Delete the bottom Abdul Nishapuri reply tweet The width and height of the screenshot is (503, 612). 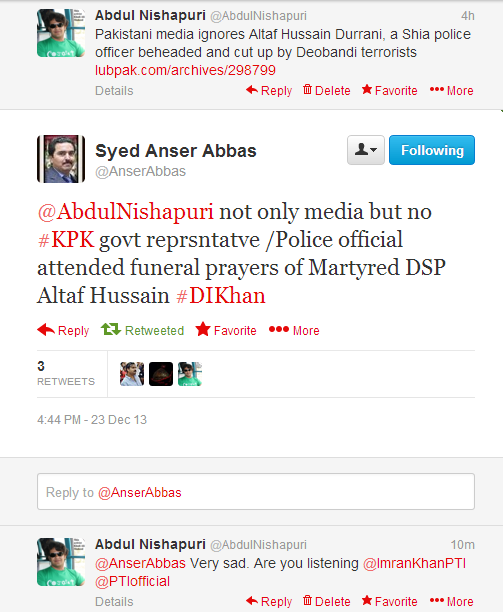pos(327,601)
